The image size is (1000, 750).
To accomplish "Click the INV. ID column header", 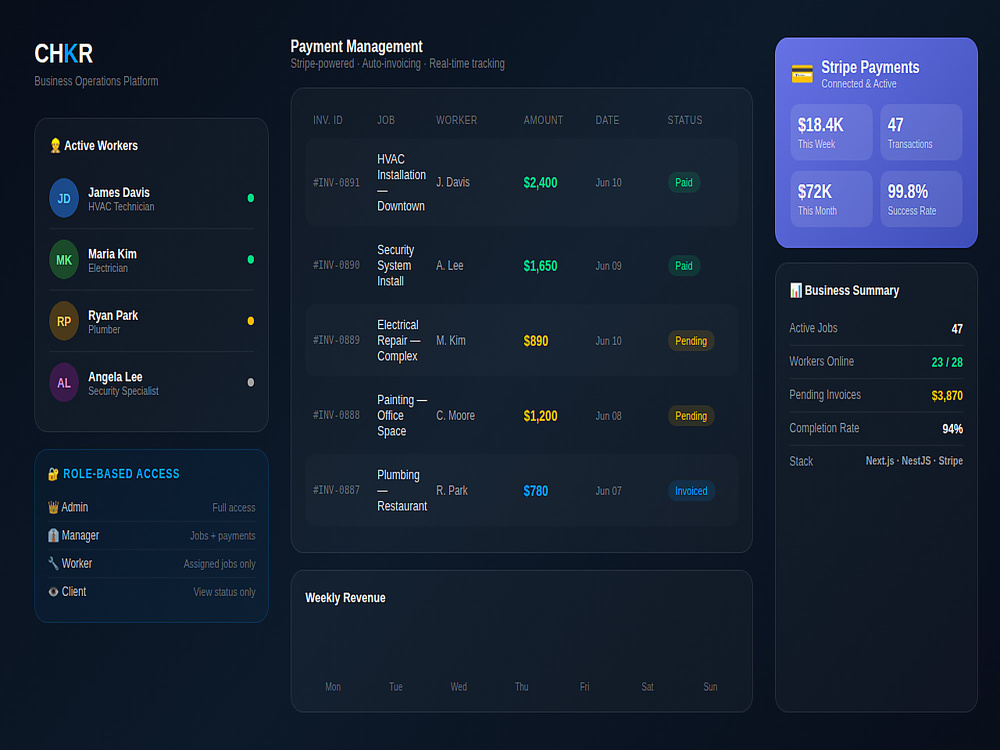I will 328,120.
